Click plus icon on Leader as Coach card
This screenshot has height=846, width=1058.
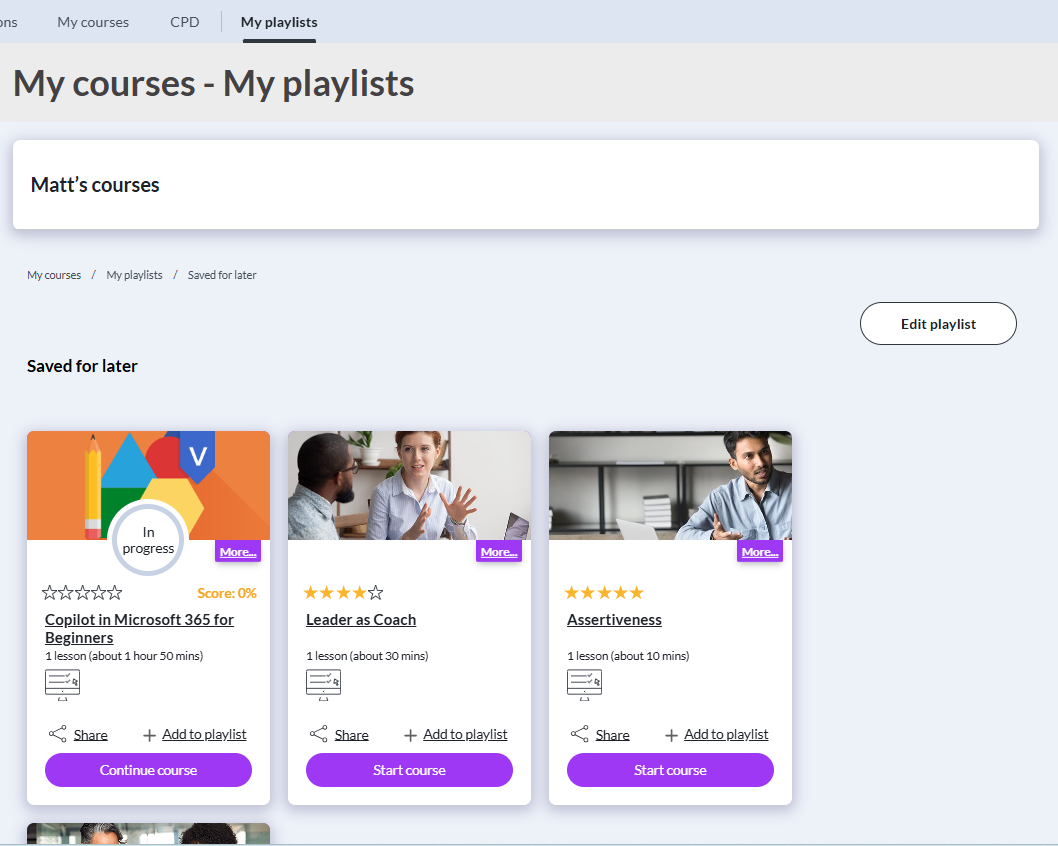pos(410,735)
